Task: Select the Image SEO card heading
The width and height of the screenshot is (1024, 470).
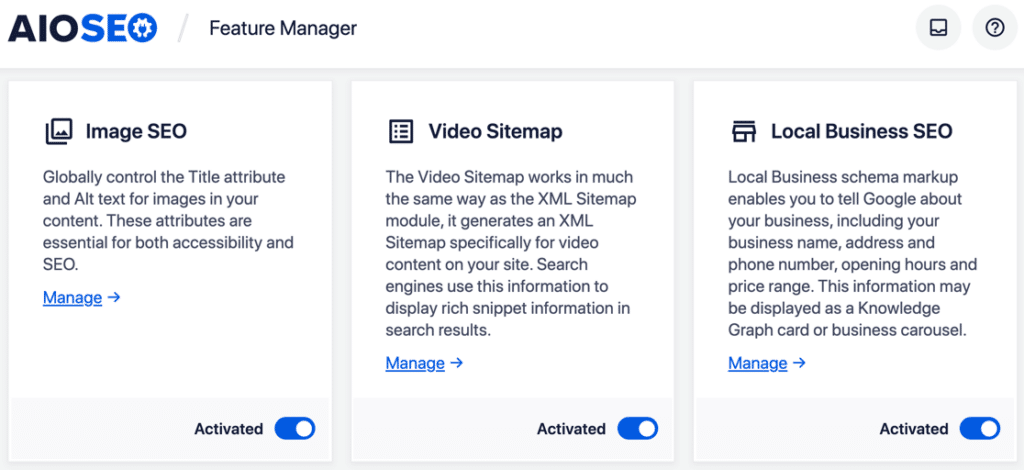Action: click(136, 131)
